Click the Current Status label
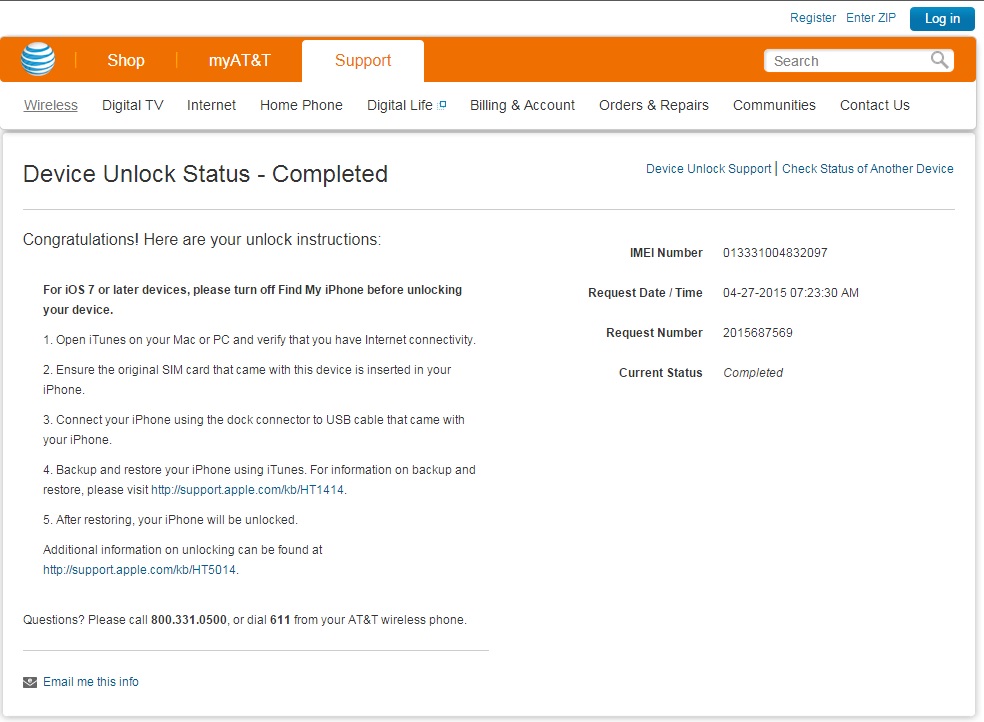Screen dimensions: 984x722 [660, 373]
